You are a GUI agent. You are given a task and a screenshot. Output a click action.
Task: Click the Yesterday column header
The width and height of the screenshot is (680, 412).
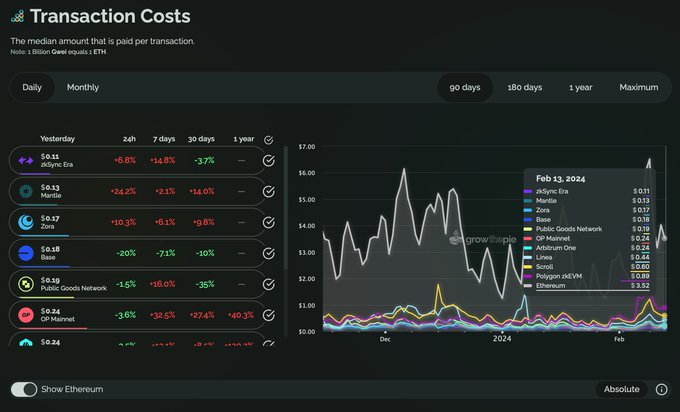point(57,139)
